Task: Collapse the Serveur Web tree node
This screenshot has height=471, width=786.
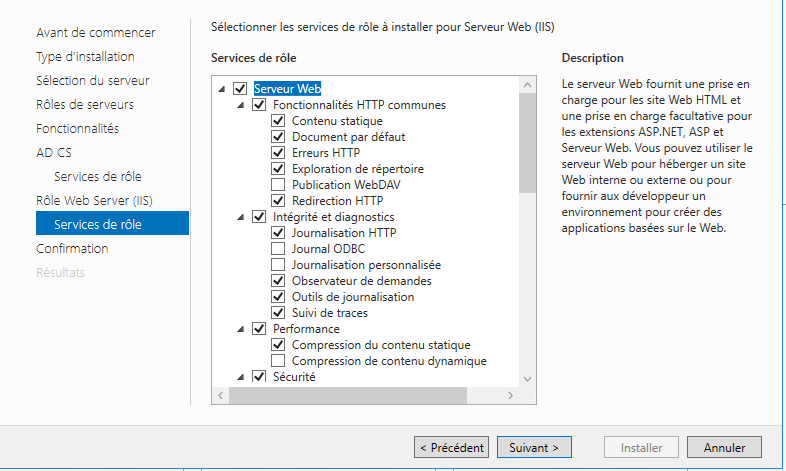Action: coord(222,89)
